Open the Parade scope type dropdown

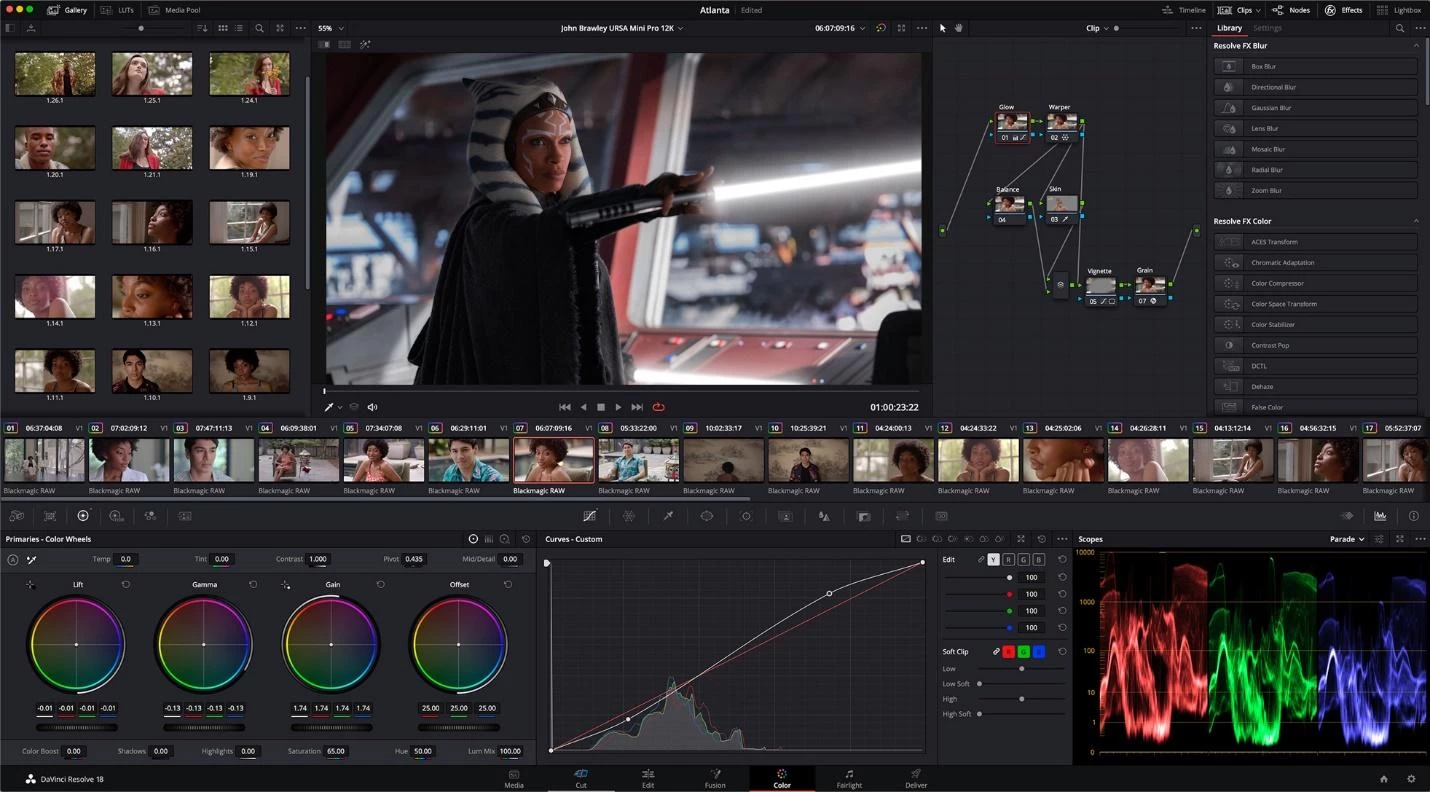click(1347, 539)
